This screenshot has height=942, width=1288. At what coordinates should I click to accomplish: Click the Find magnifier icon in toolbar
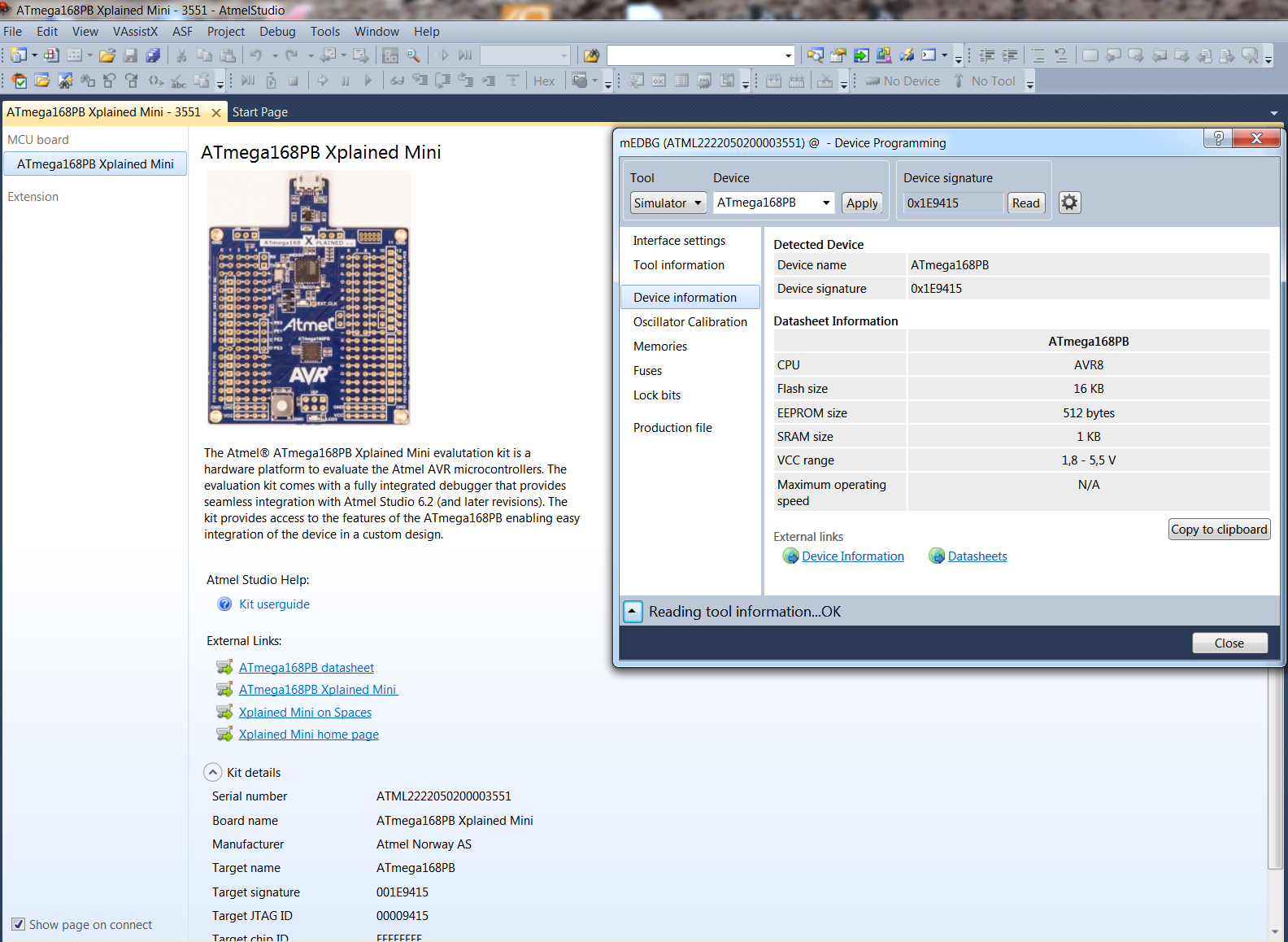pyautogui.click(x=413, y=55)
